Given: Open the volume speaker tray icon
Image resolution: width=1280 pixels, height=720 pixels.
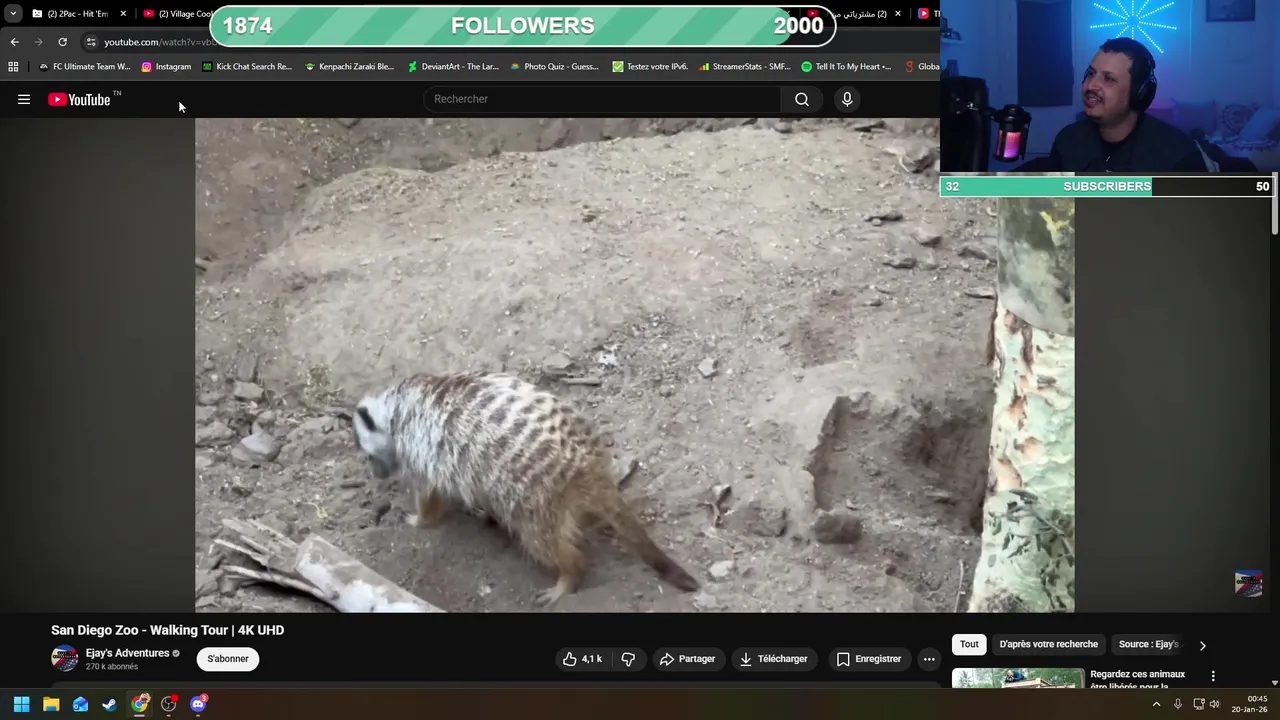Looking at the screenshot, I should coord(1215,704).
